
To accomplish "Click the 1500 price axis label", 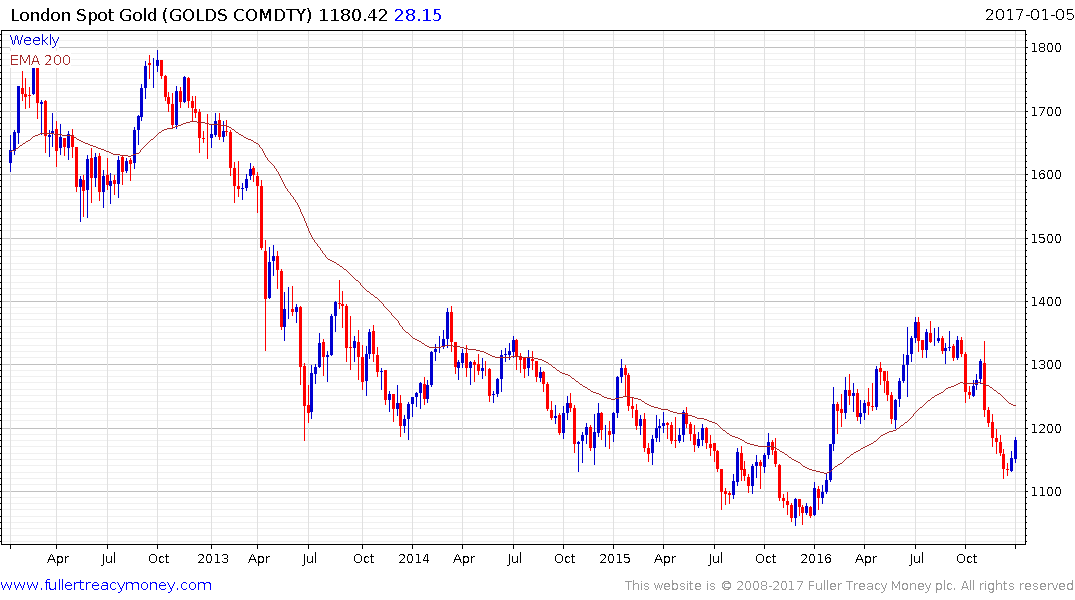I will (x=1046, y=239).
